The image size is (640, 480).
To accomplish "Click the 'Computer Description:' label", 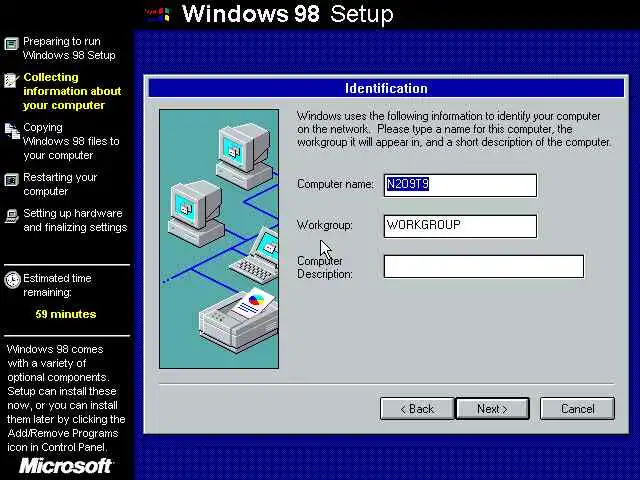I will pos(324,267).
